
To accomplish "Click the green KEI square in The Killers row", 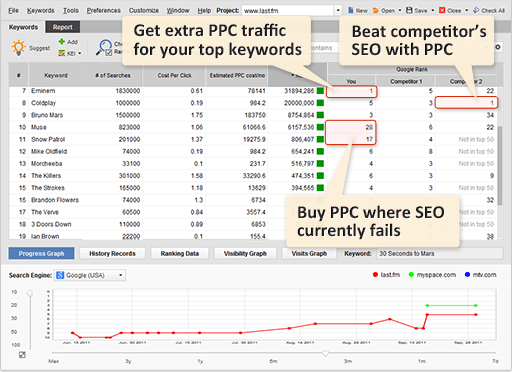I will (x=320, y=176).
